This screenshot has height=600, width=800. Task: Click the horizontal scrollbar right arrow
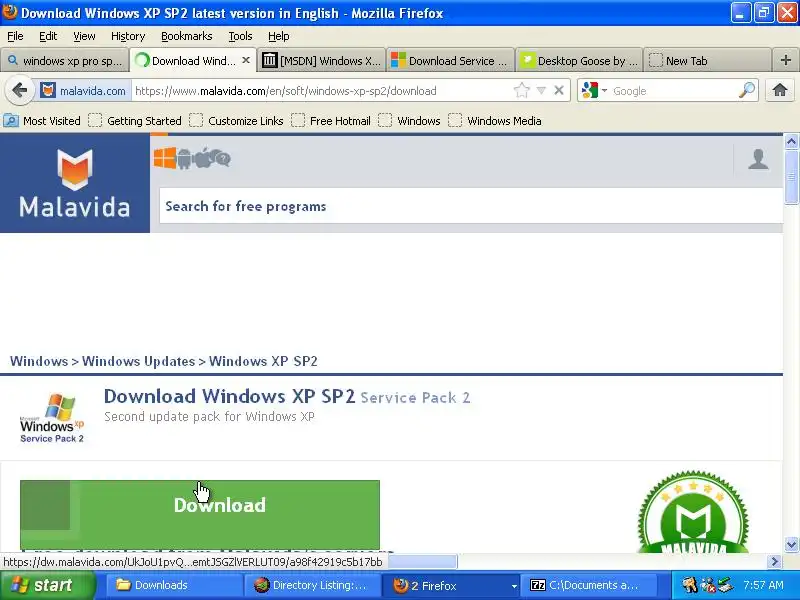coord(774,562)
